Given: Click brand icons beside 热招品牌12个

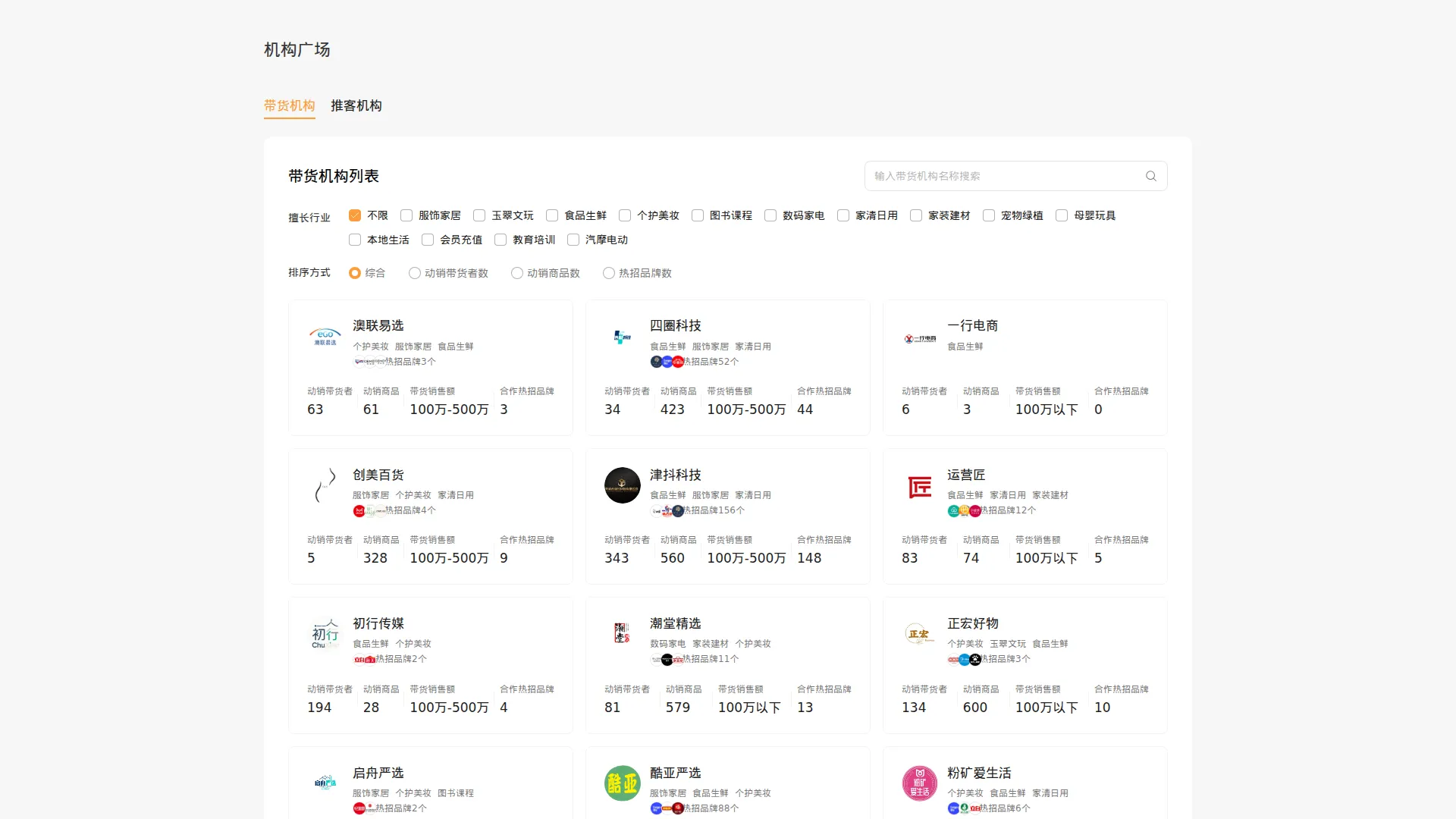Looking at the screenshot, I should coord(965,511).
